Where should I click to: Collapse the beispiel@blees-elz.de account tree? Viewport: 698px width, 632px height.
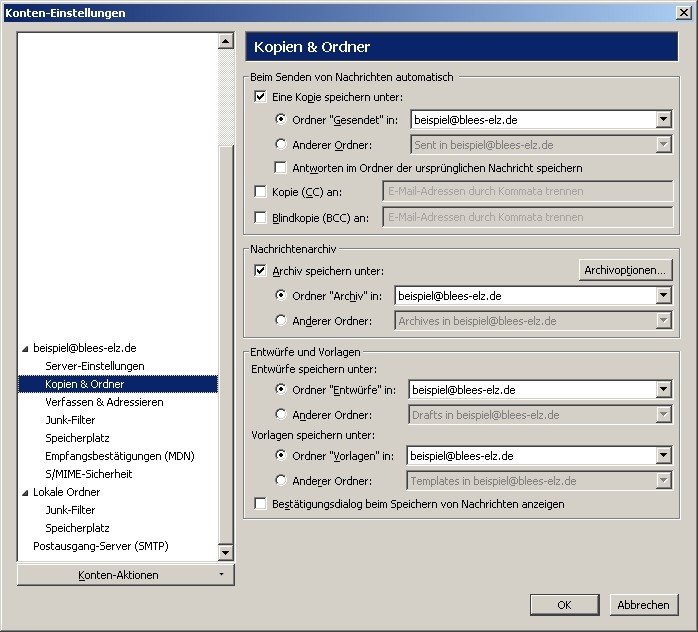point(25,349)
